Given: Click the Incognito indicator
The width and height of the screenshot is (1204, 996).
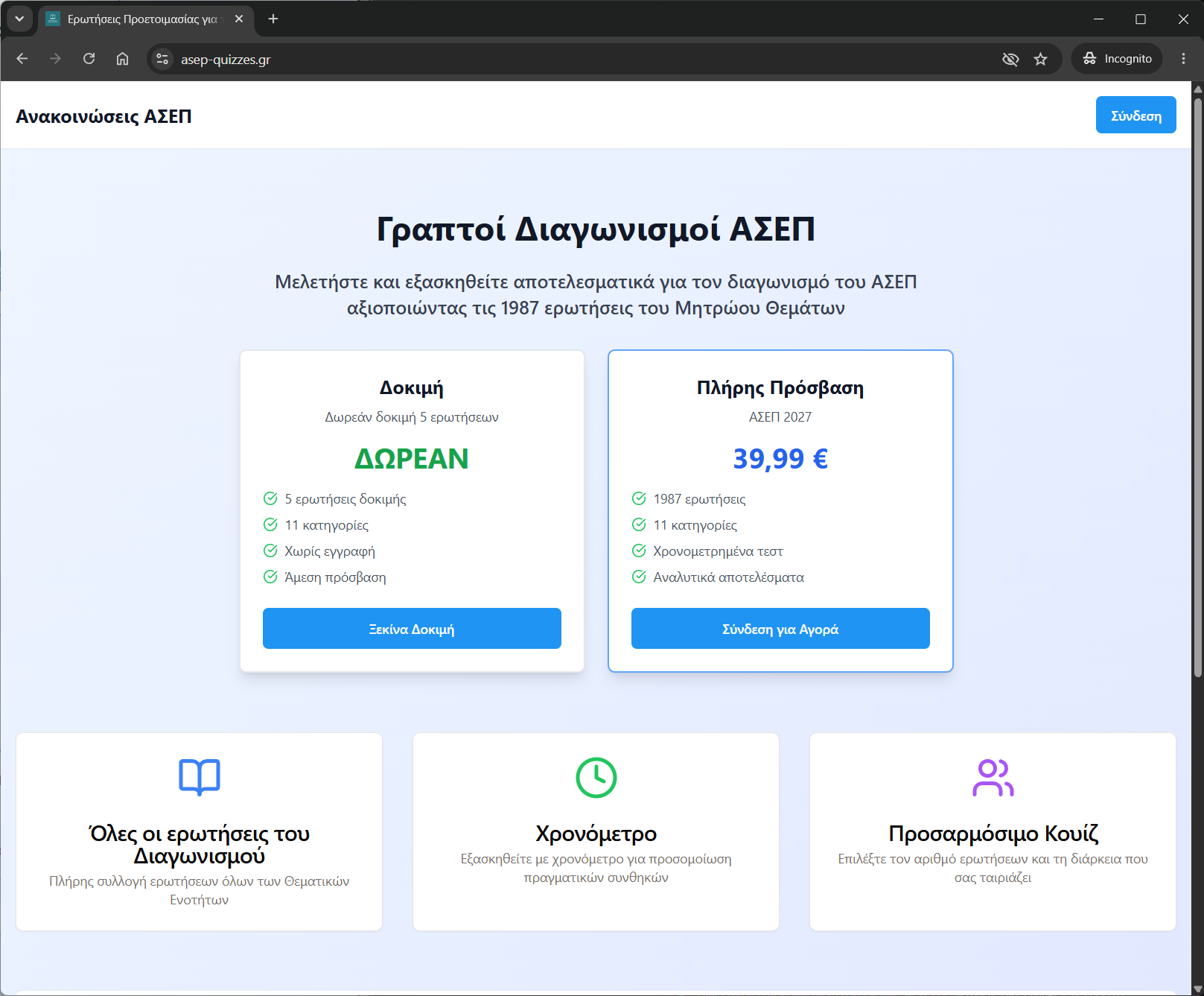Looking at the screenshot, I should (x=1117, y=59).
